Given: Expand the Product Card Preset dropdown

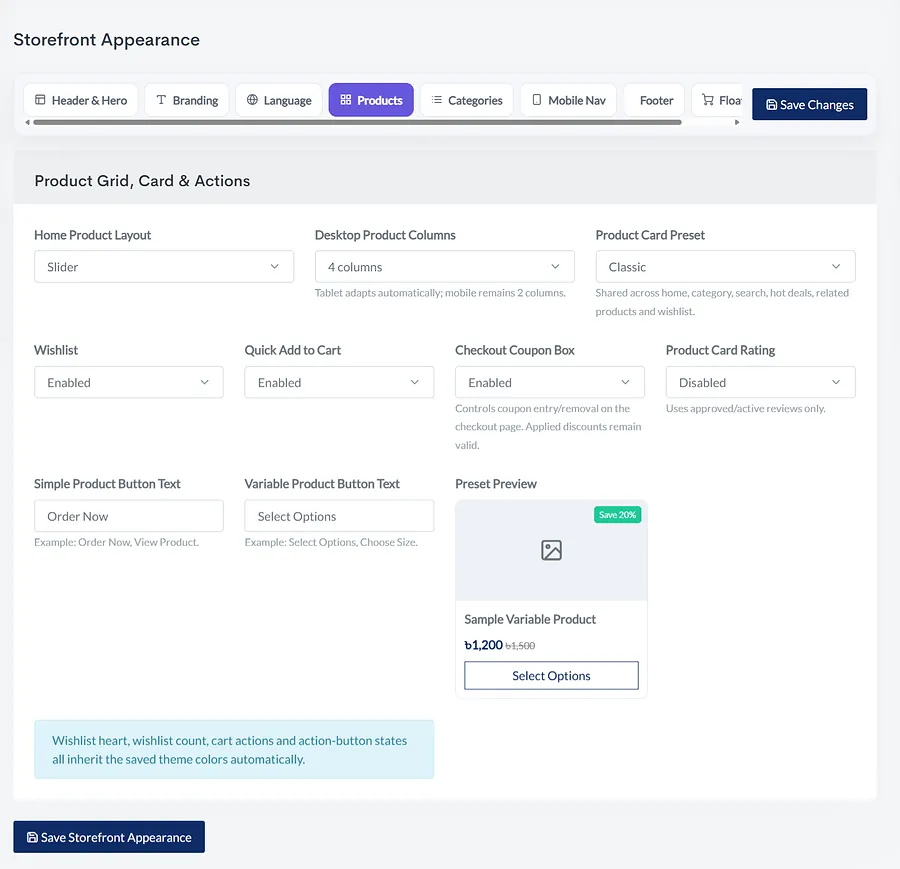Looking at the screenshot, I should [x=726, y=266].
